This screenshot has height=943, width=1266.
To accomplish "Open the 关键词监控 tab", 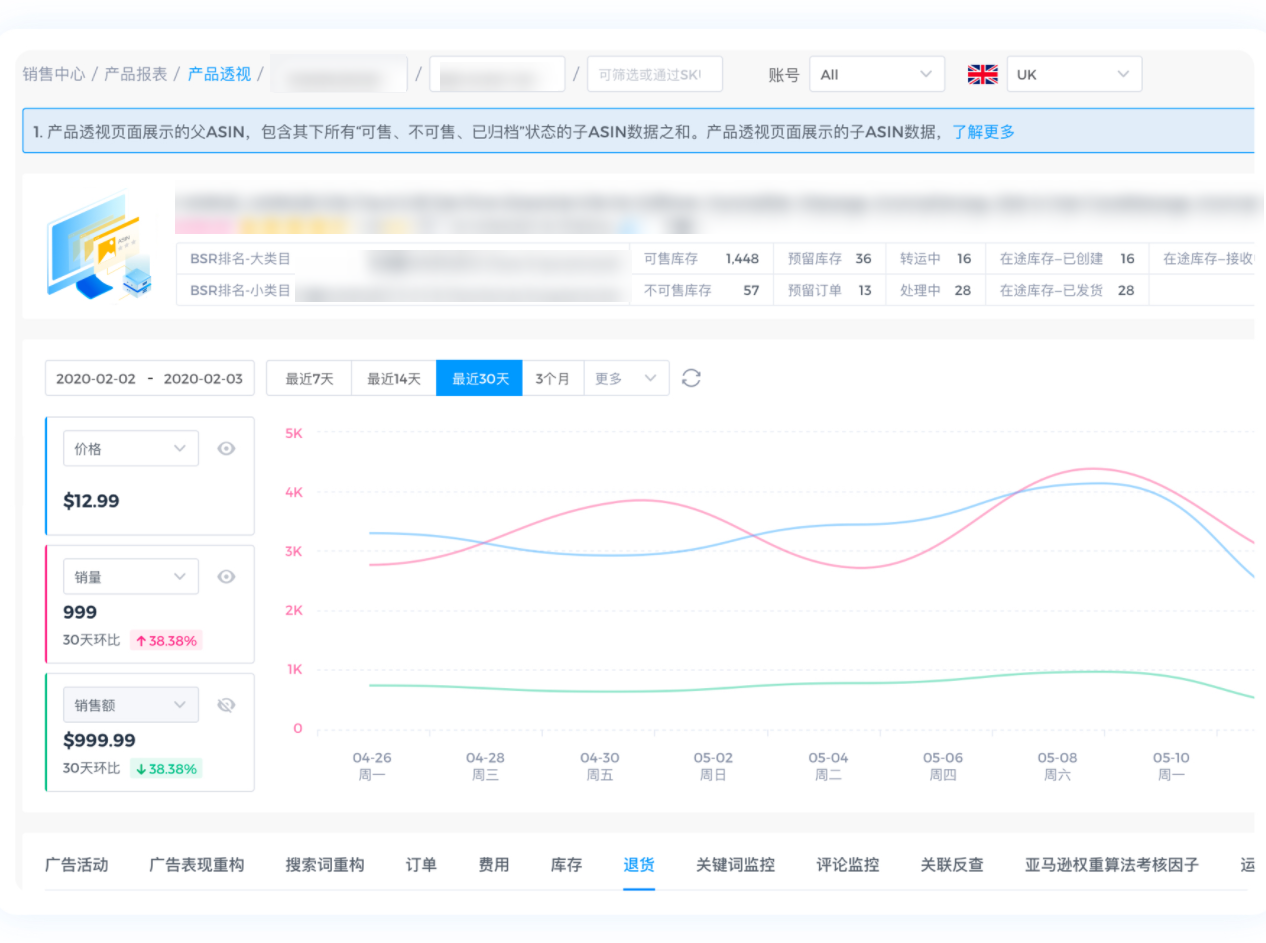I will click(x=735, y=865).
